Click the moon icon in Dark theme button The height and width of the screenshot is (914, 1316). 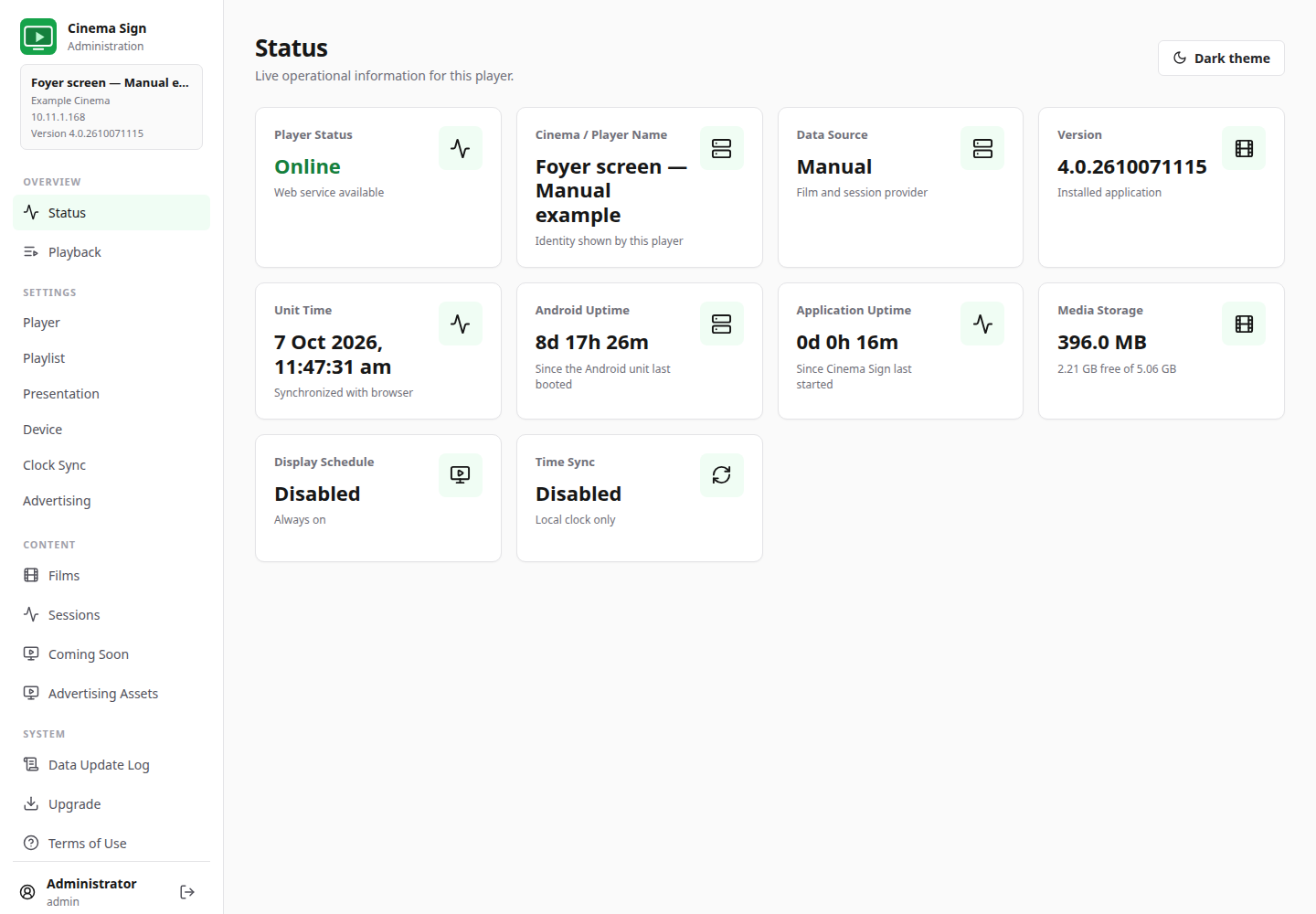coord(1180,58)
